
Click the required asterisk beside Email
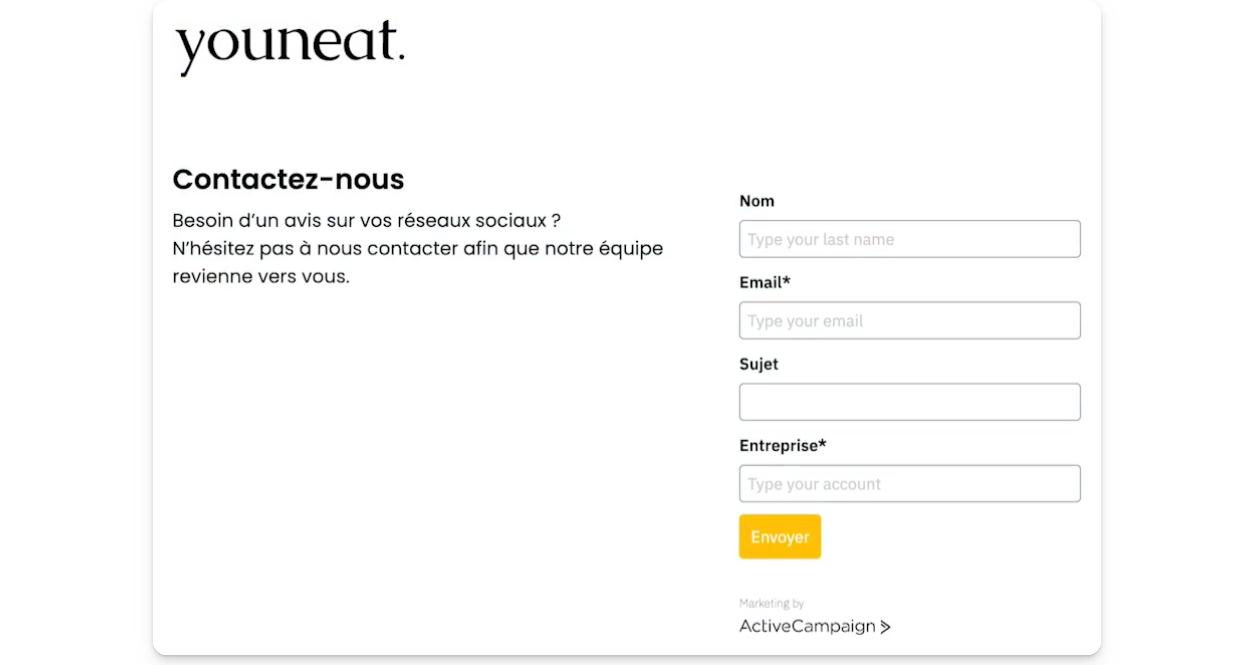point(787,282)
